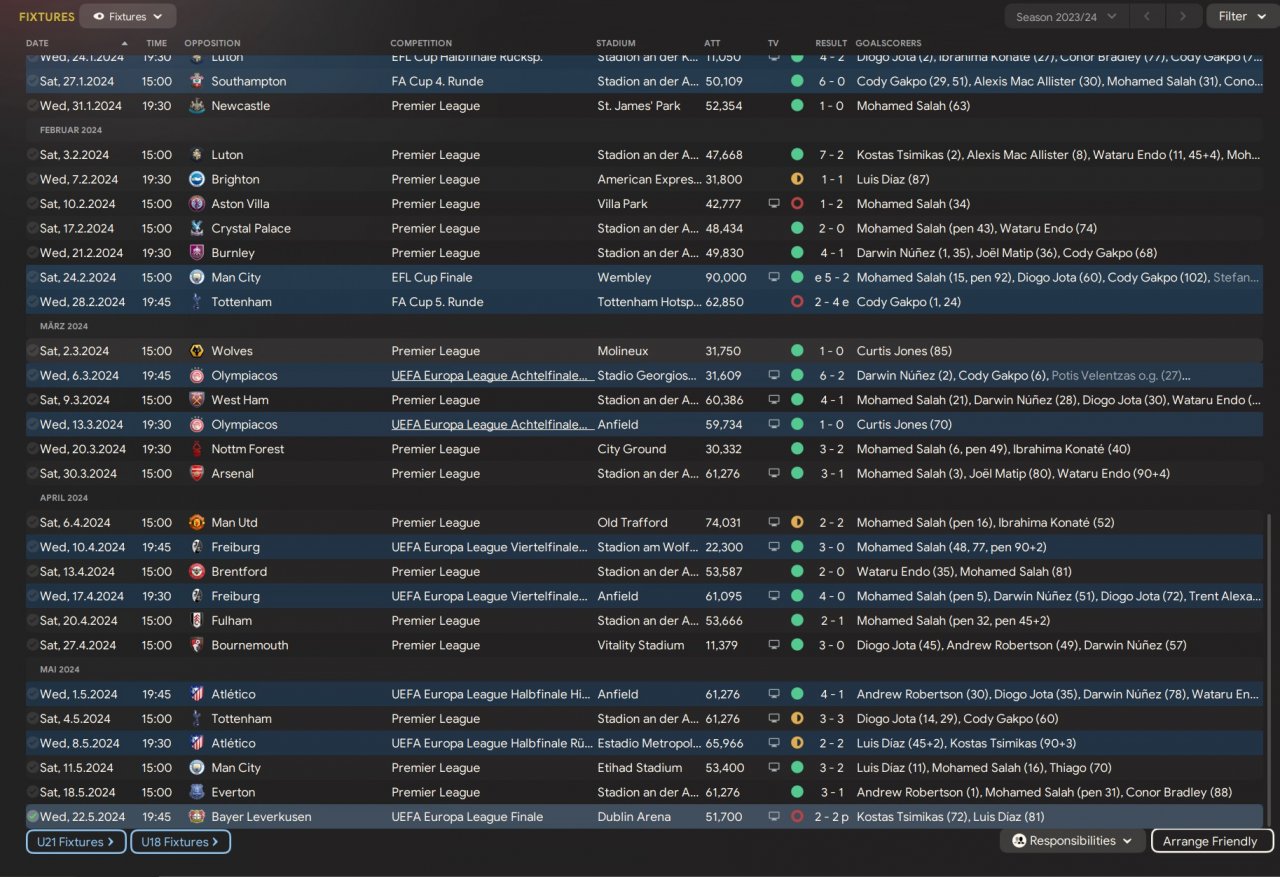Screen dimensions: 1280x877
Task: Toggle the check circle on Newcastle row
Action: [33, 106]
